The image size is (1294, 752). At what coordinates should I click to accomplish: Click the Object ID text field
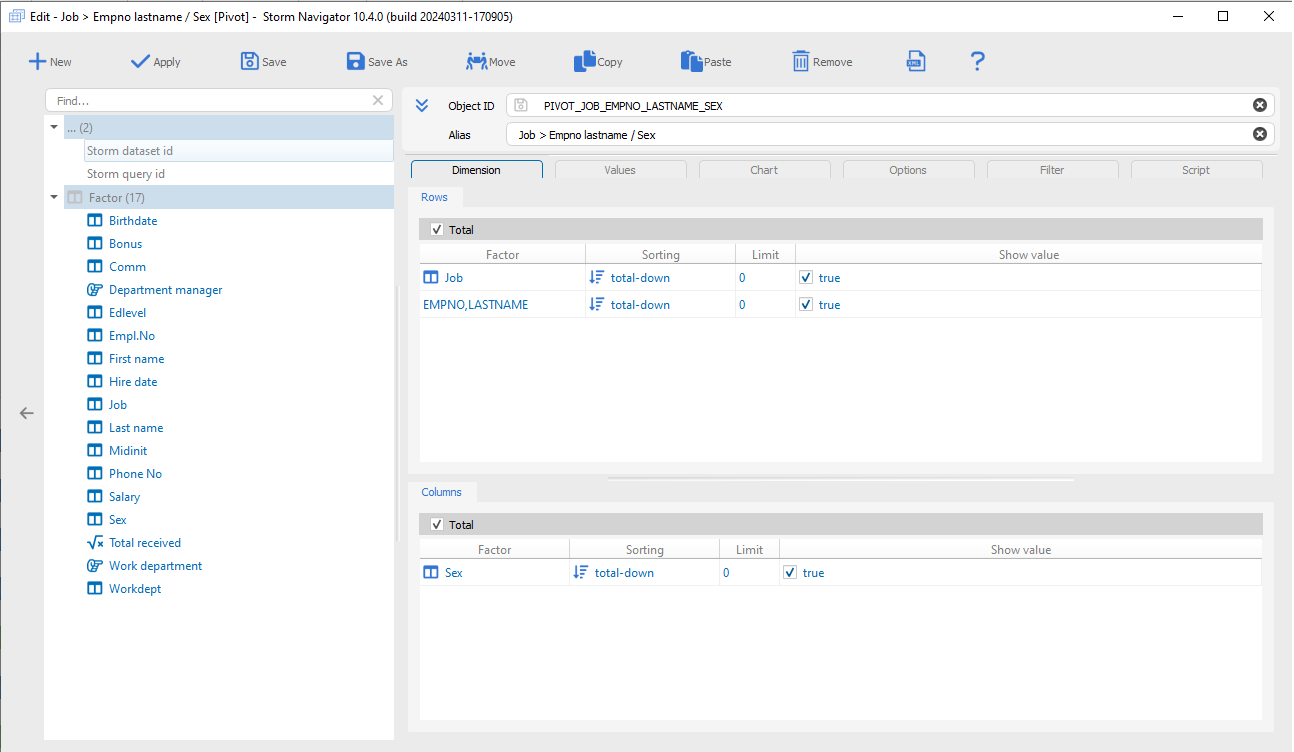(890, 105)
